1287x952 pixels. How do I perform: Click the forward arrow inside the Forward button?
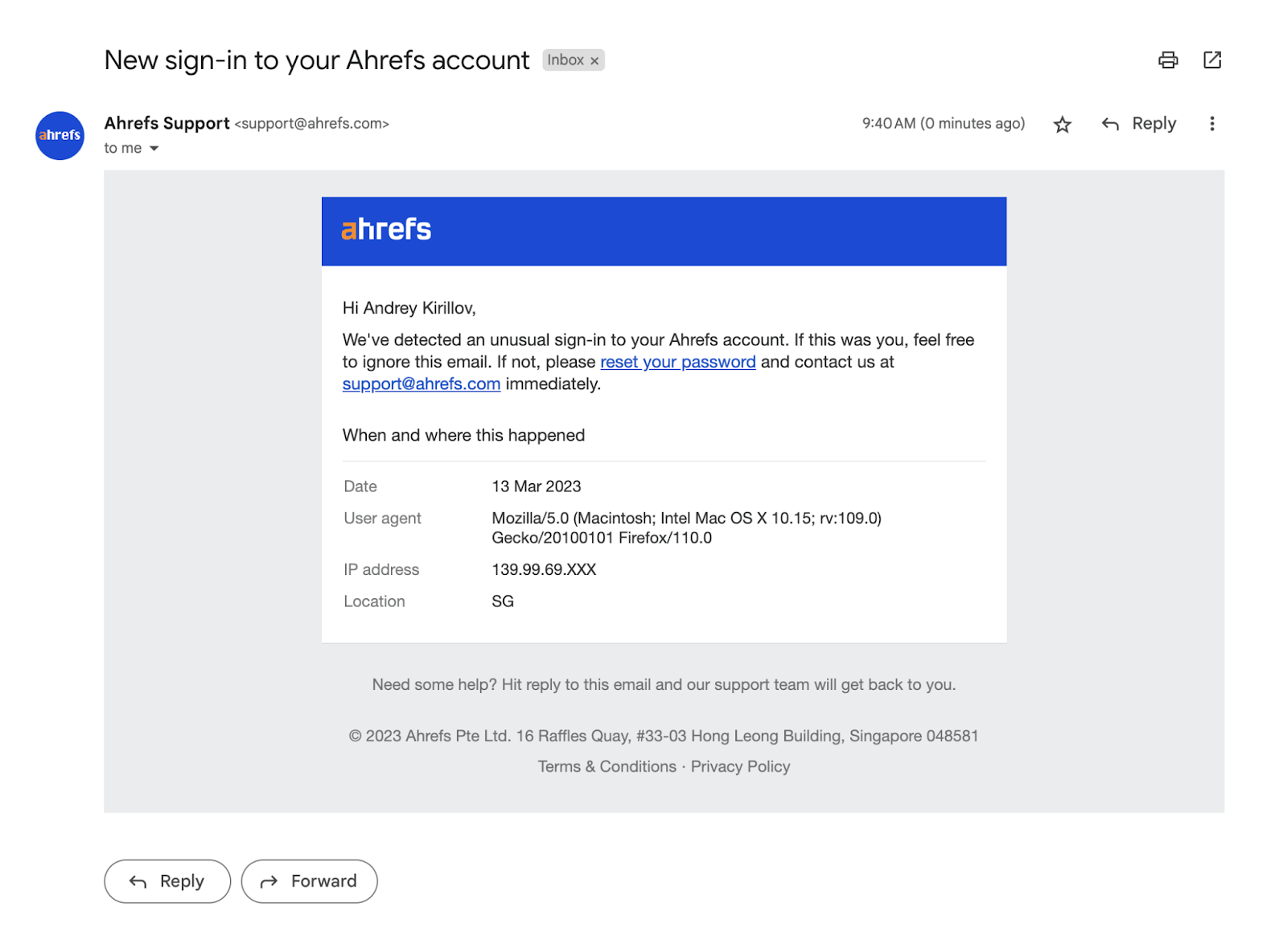click(269, 881)
